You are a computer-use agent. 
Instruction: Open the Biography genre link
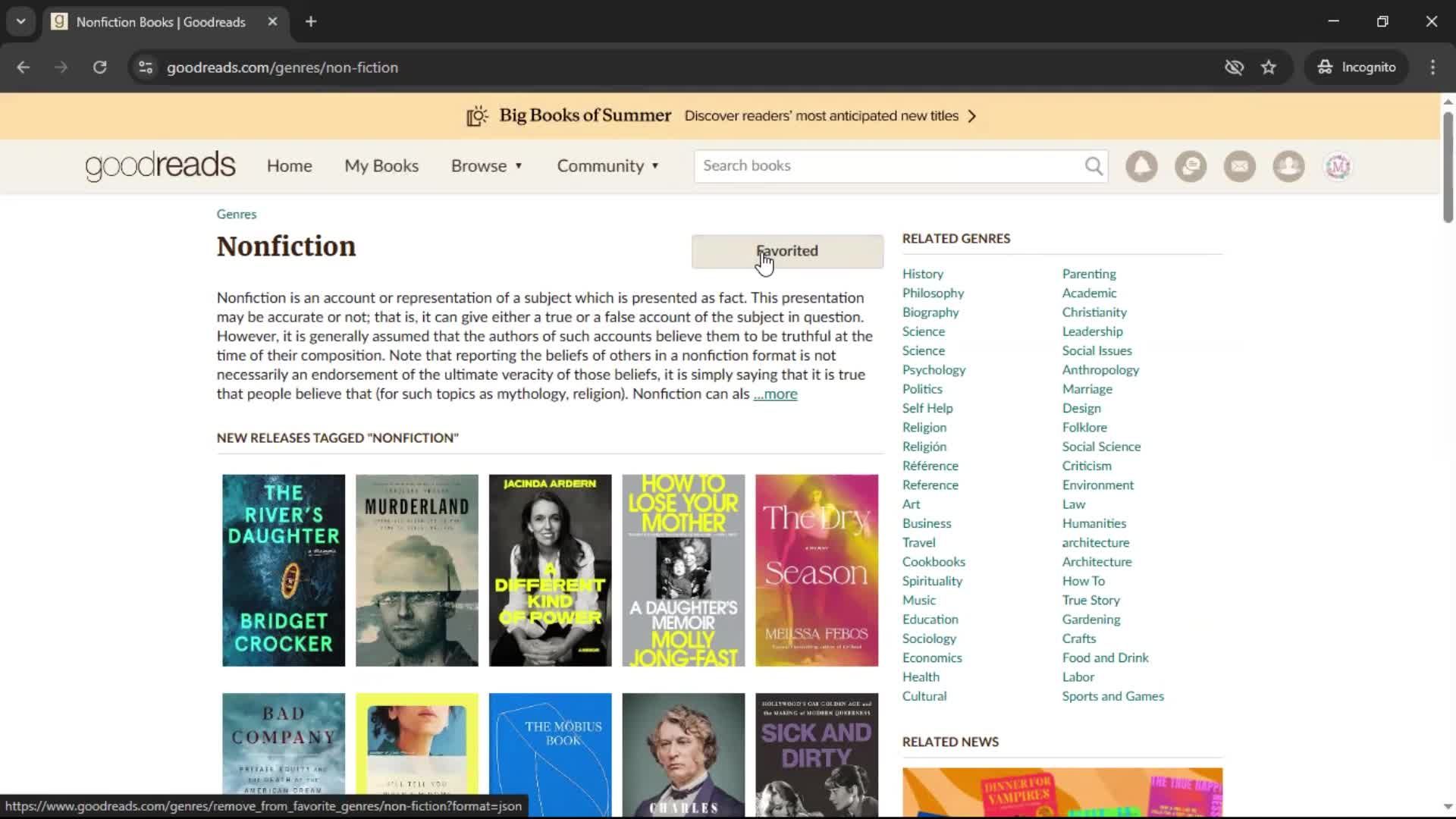tap(930, 312)
